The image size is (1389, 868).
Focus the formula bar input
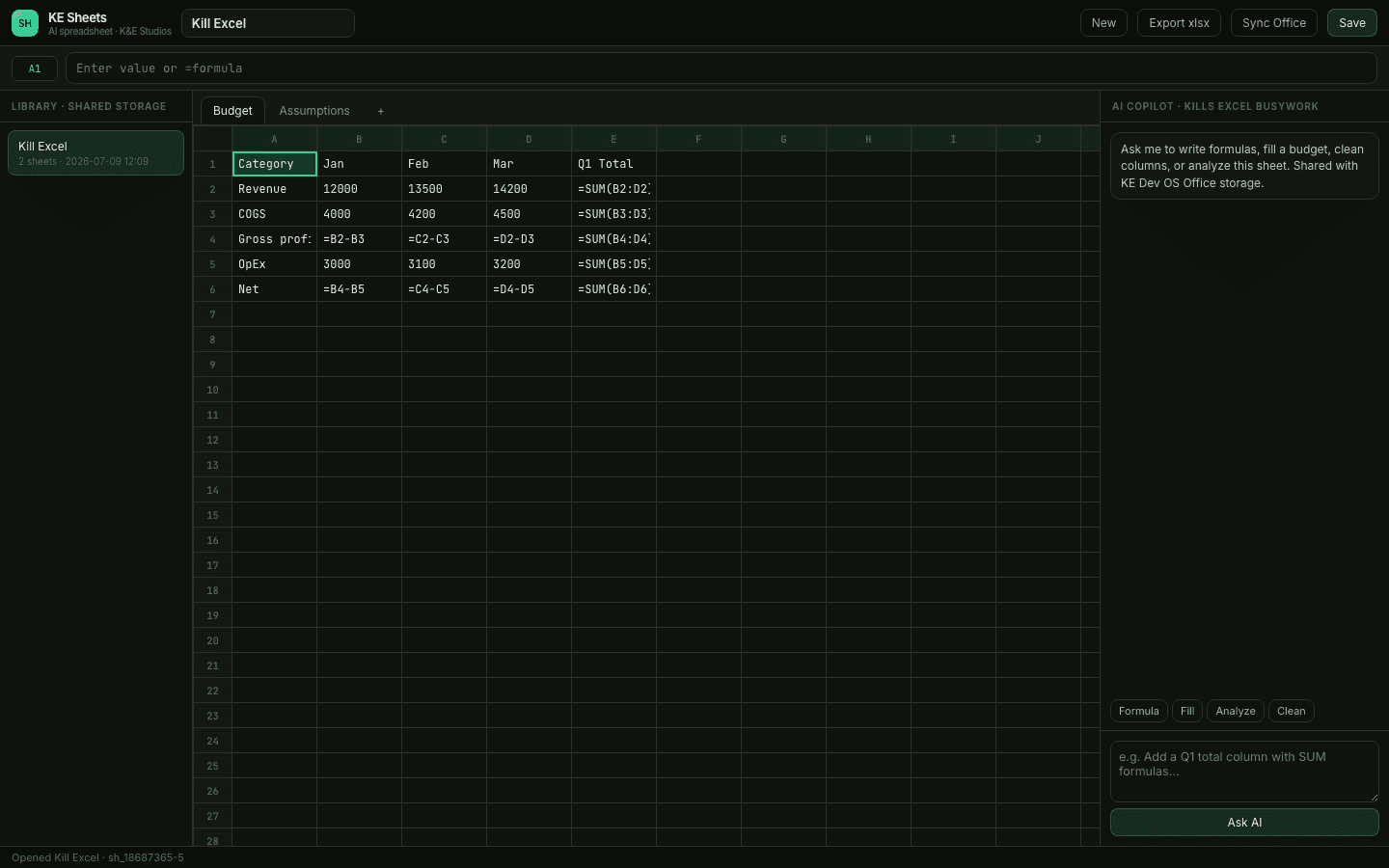point(721,68)
